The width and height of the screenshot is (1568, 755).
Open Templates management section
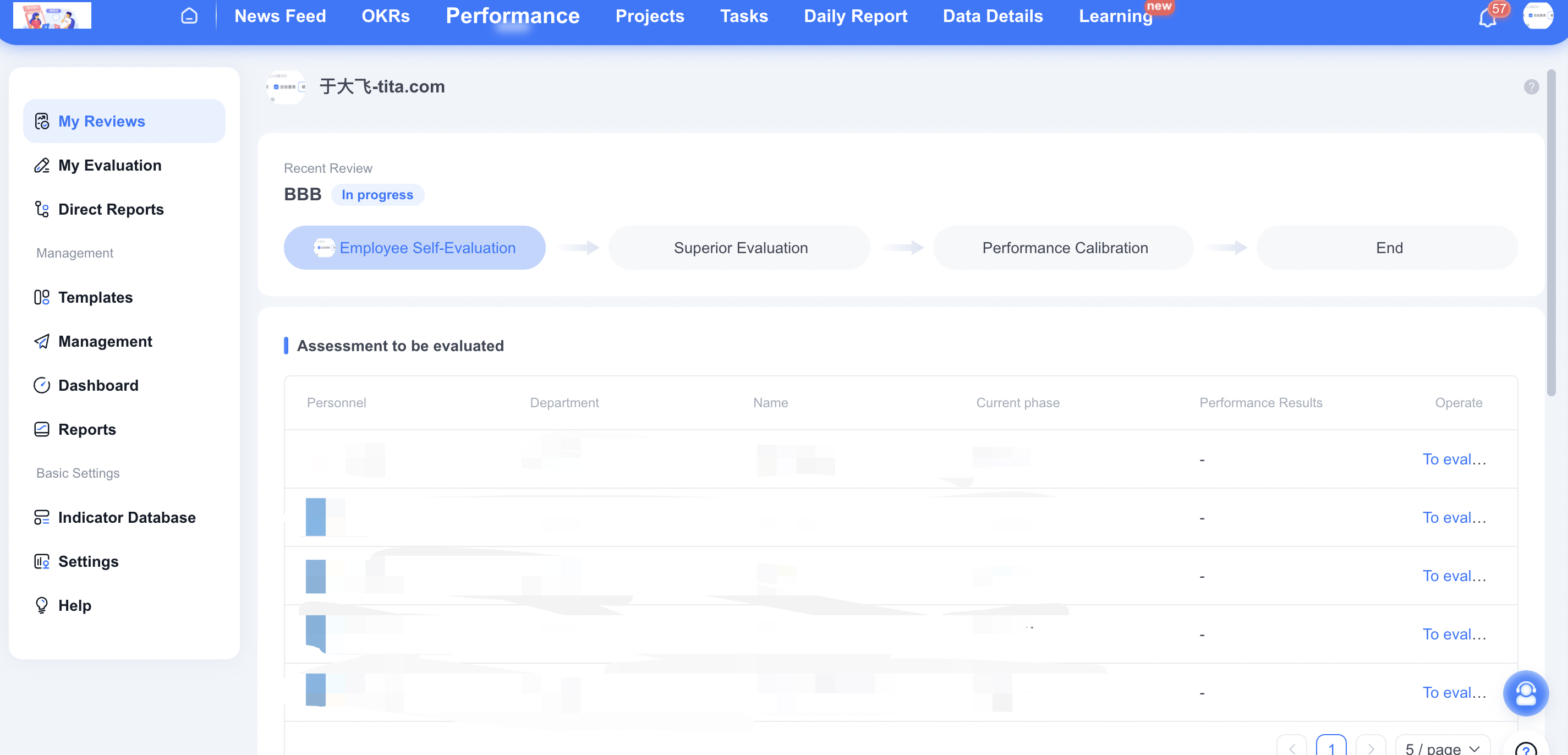pos(95,296)
